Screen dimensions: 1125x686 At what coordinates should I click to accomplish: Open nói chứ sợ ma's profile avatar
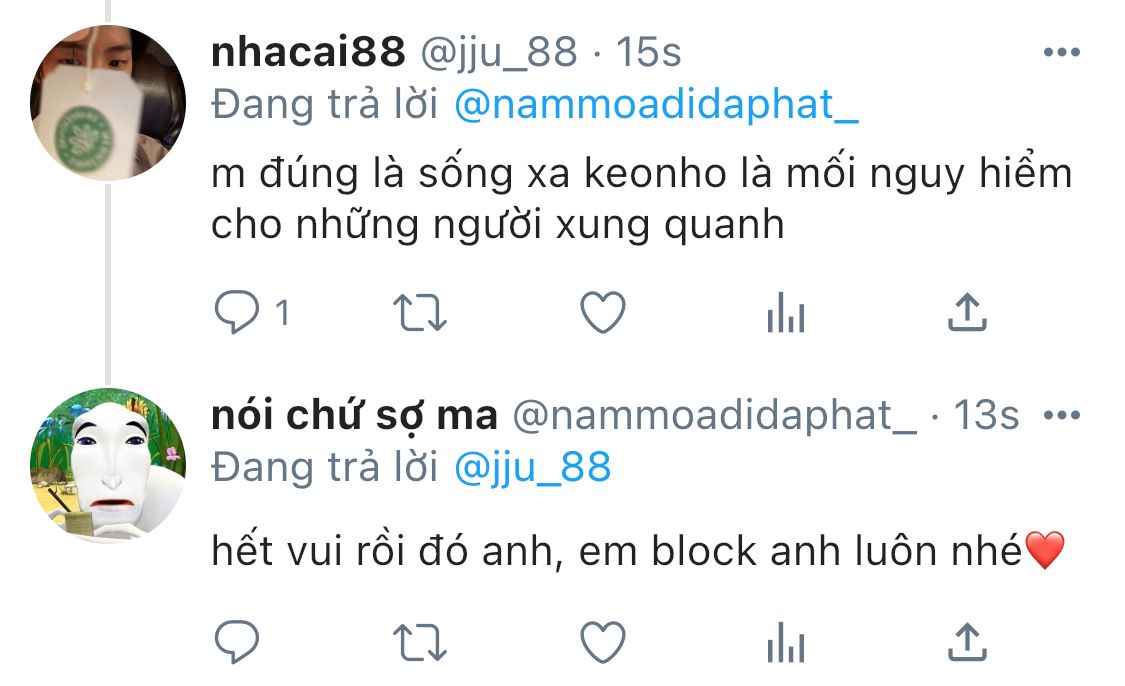coord(108,465)
